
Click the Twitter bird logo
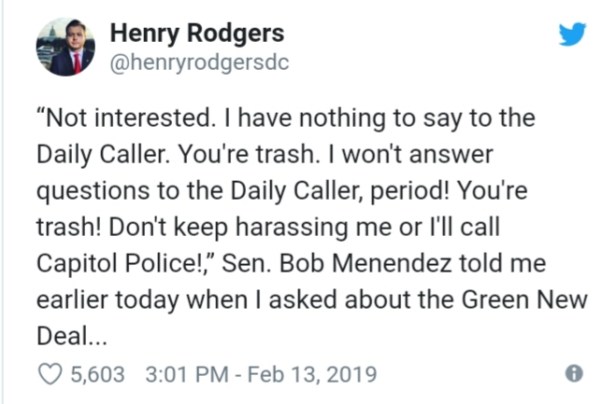click(x=572, y=33)
